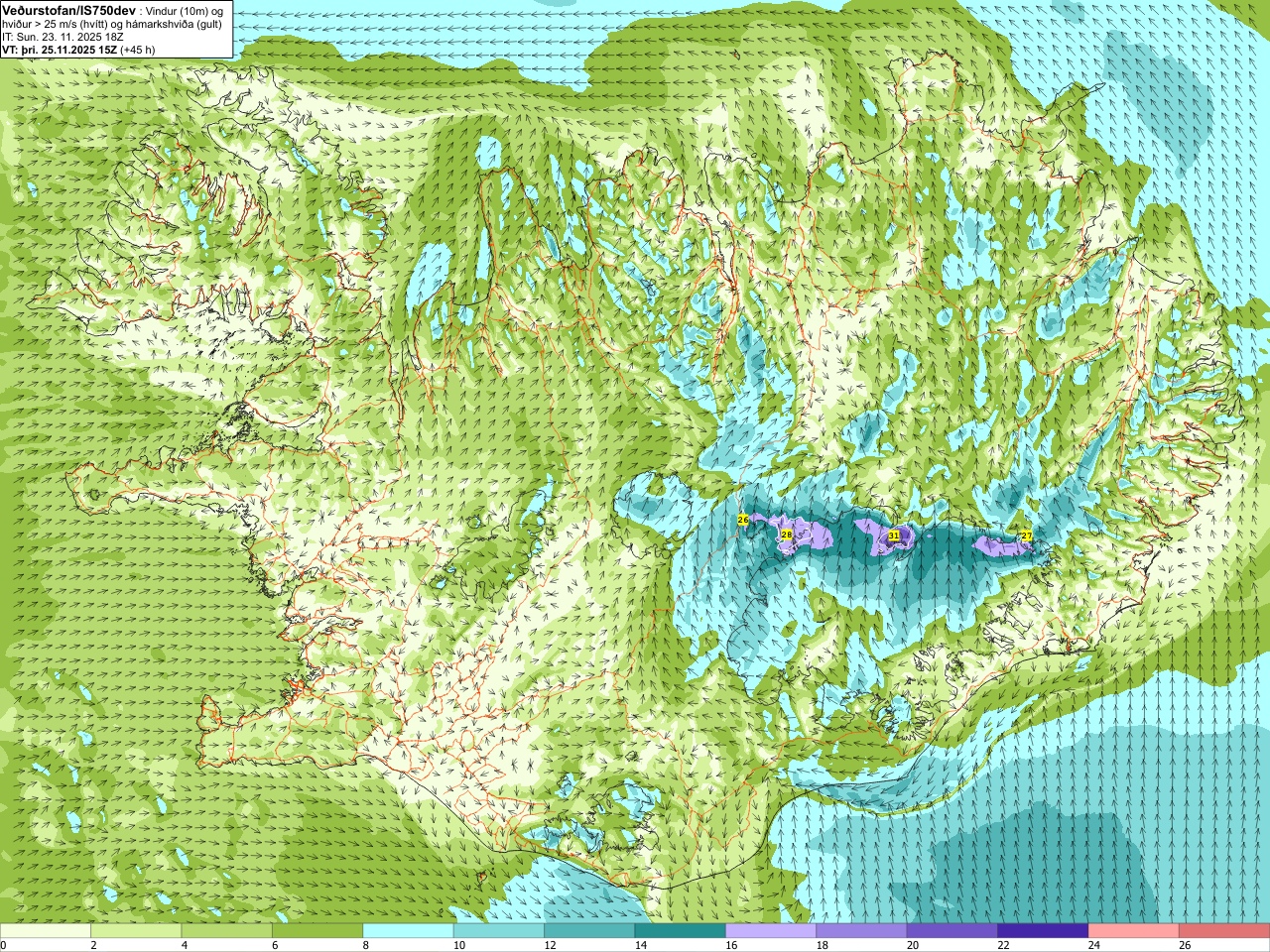Image resolution: width=1270 pixels, height=952 pixels.
Task: Select the 6–8 m/s darker green legend swatch
Action: point(317,931)
